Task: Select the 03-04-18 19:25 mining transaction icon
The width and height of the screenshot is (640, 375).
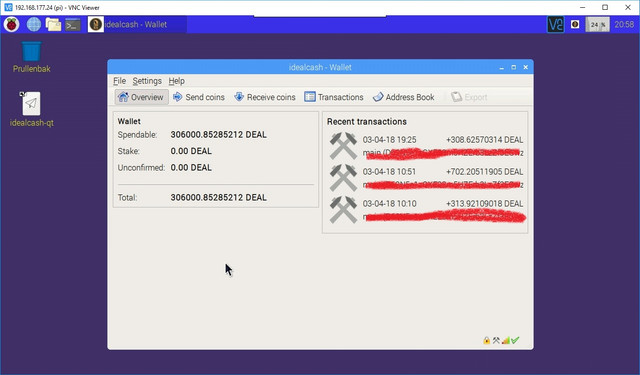Action: (343, 145)
